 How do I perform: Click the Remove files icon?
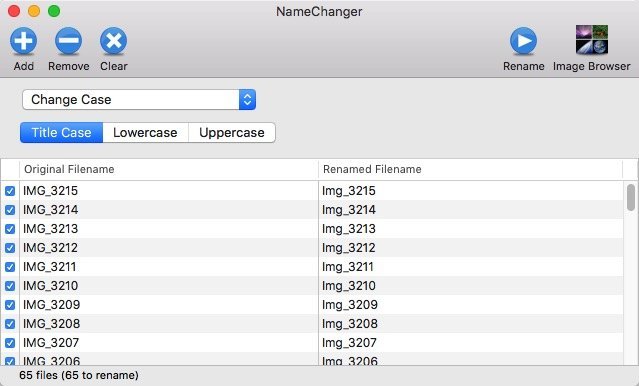(x=68, y=41)
